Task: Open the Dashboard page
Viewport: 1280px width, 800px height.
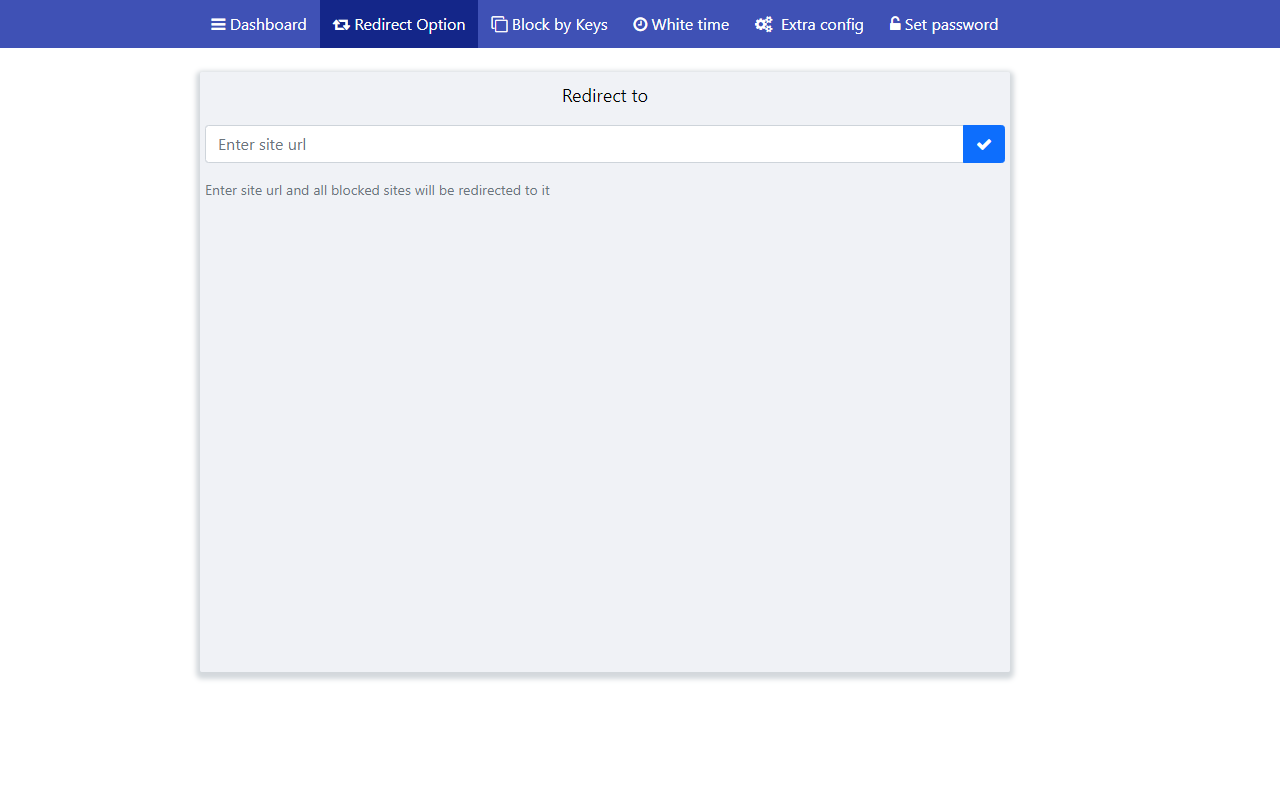Action: [x=258, y=24]
